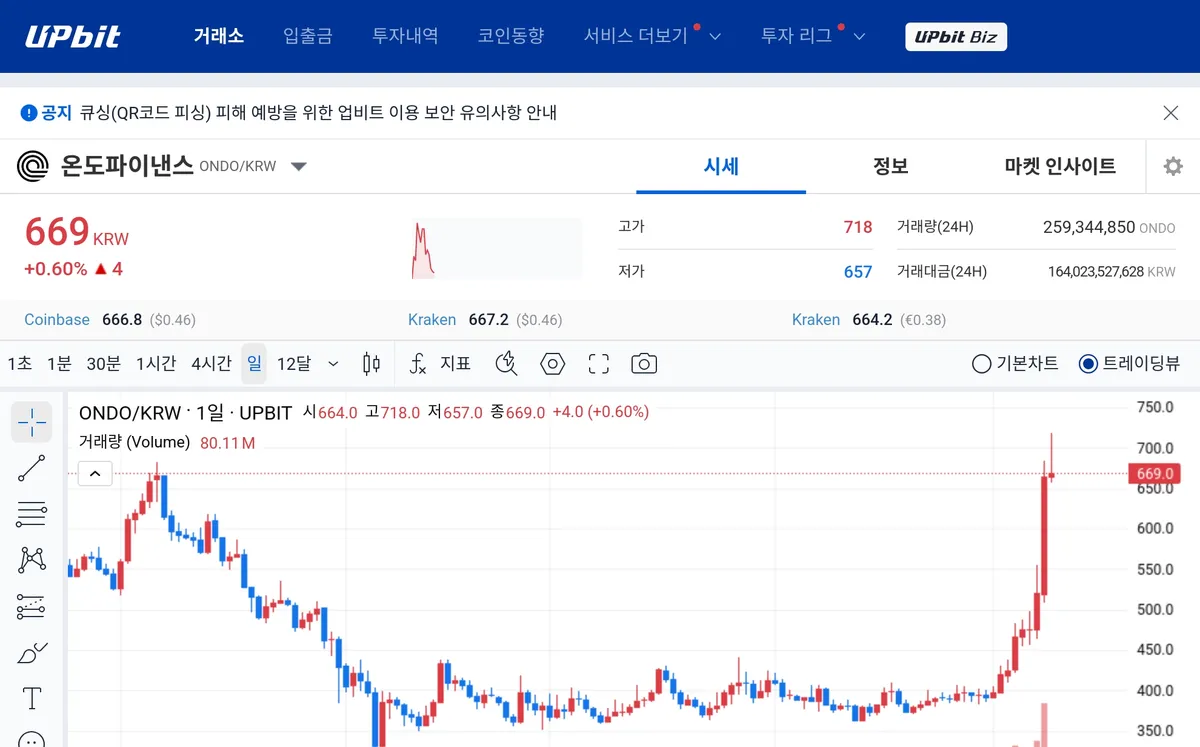Open the 입출금 menu
The height and width of the screenshot is (747, 1200).
point(308,36)
